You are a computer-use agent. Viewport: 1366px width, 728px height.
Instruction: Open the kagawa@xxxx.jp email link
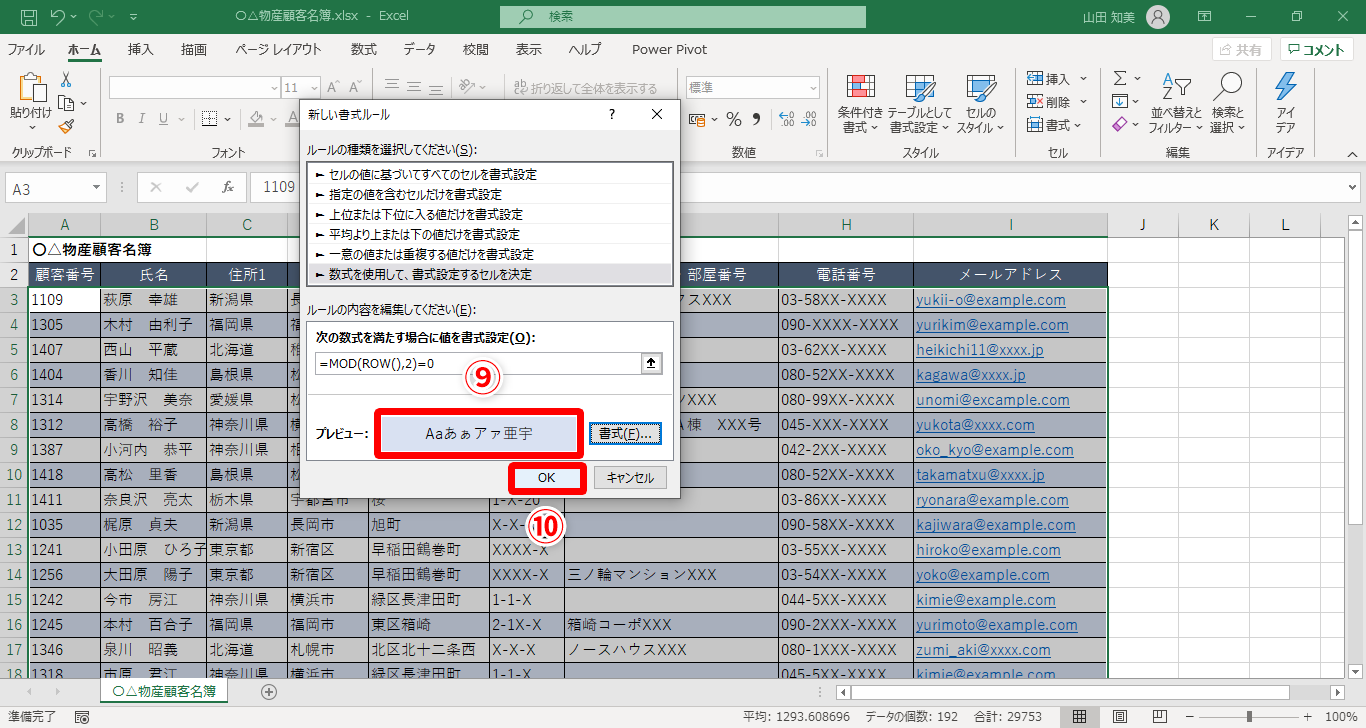coord(971,375)
